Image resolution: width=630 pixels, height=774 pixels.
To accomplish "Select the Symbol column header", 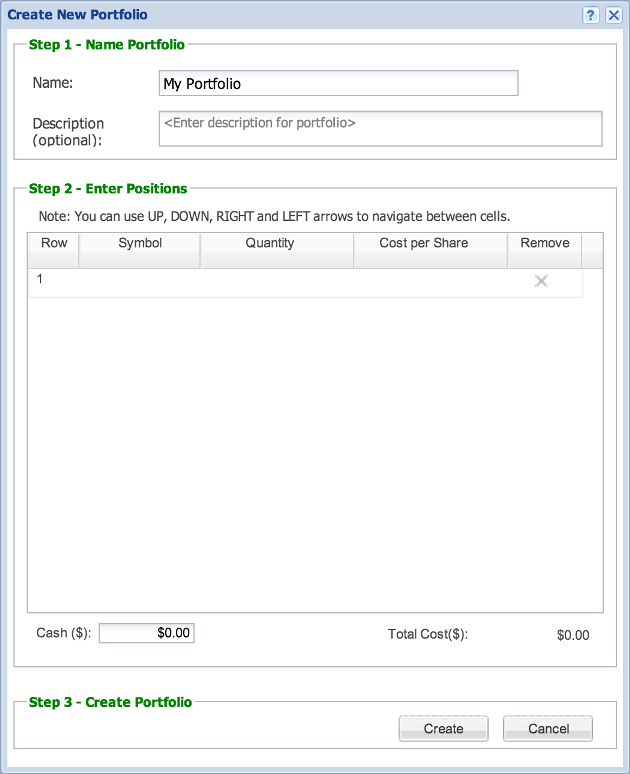I will (x=140, y=251).
